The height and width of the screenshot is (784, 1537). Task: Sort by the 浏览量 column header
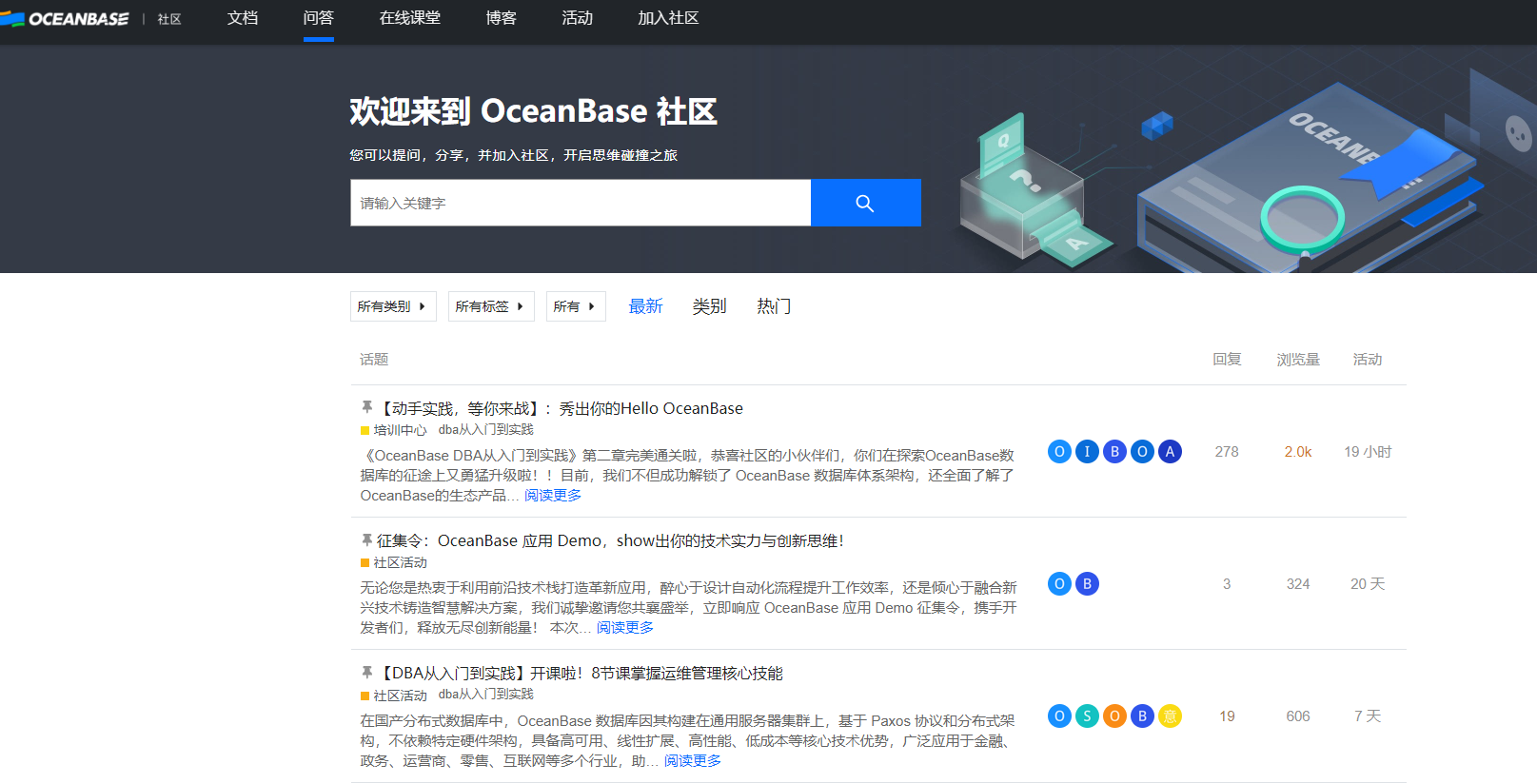(x=1298, y=359)
